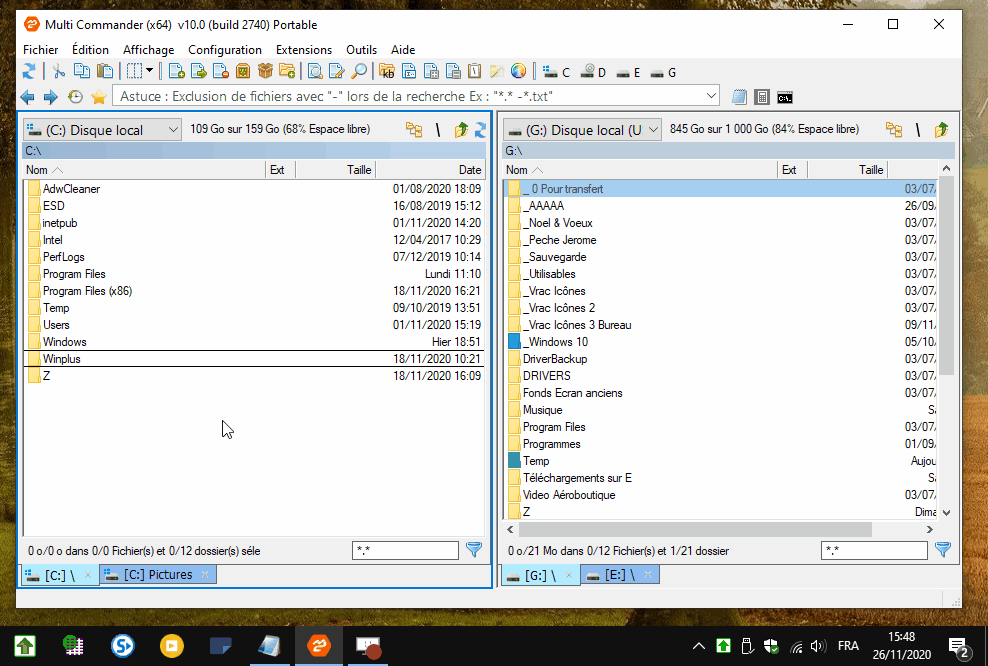Select the DriverBackup folder in right panel
988x666 pixels.
click(x=721, y=359)
